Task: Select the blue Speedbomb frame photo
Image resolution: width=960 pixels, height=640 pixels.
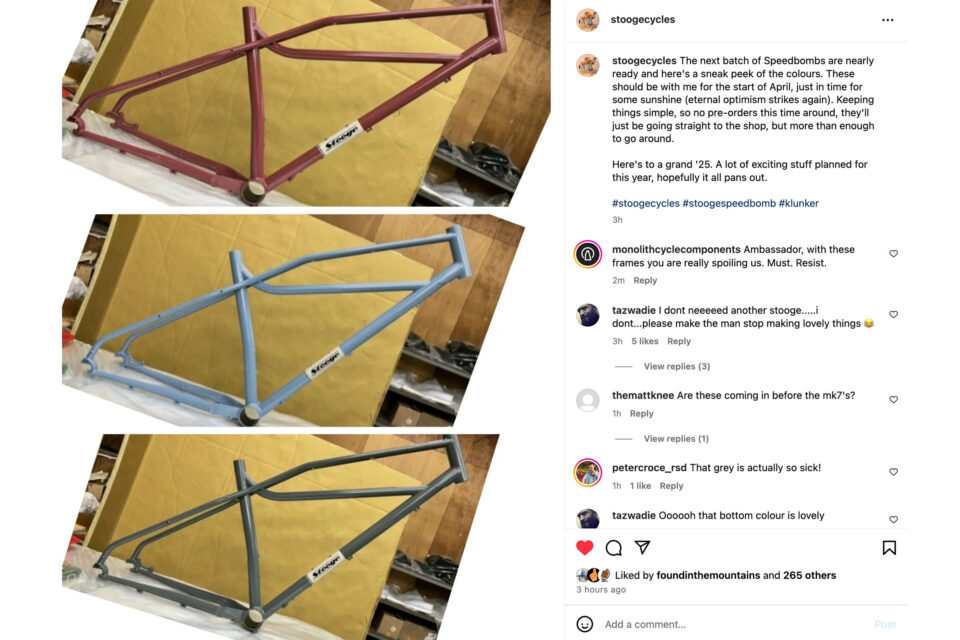Action: tap(293, 320)
